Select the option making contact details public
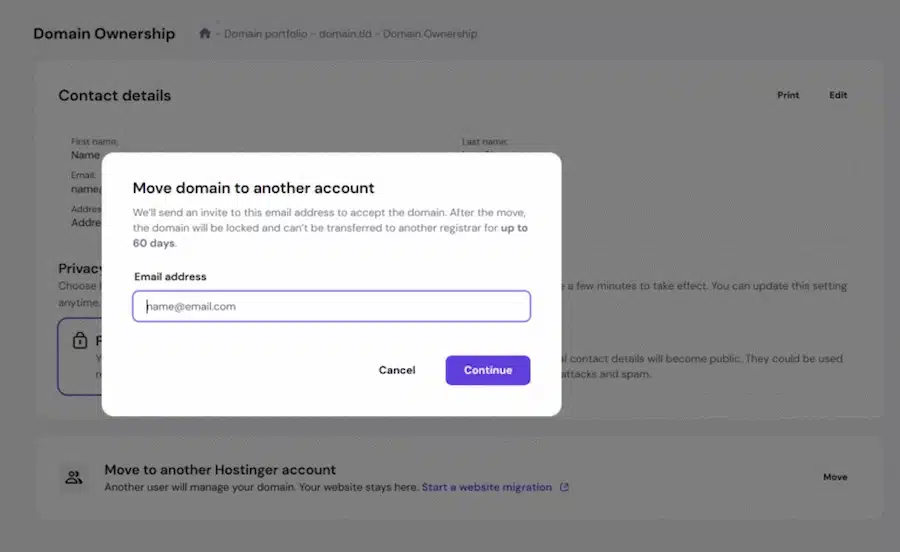 pyautogui.click(x=700, y=365)
